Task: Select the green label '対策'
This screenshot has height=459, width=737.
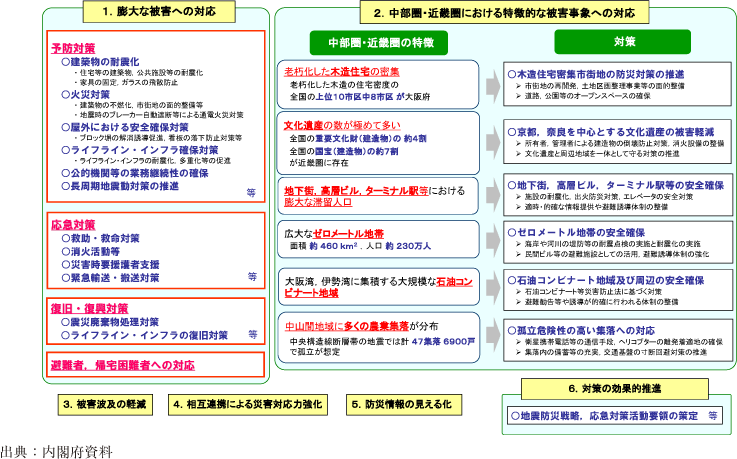Action: click(x=622, y=42)
